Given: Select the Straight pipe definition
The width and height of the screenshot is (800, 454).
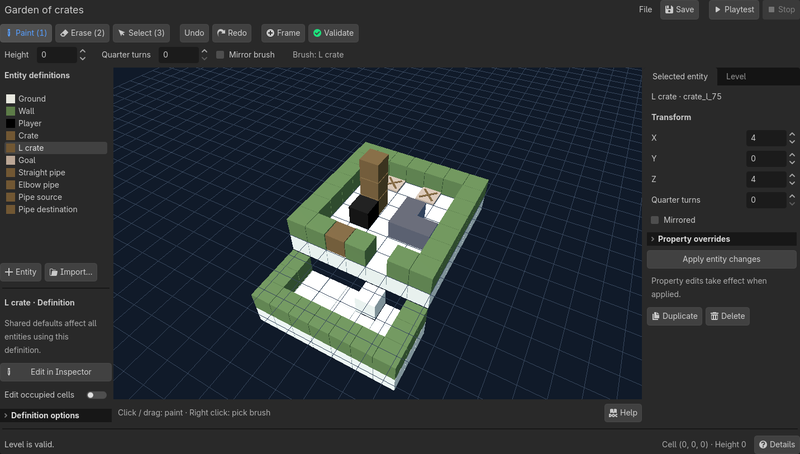Looking at the screenshot, I should pos(56,172).
